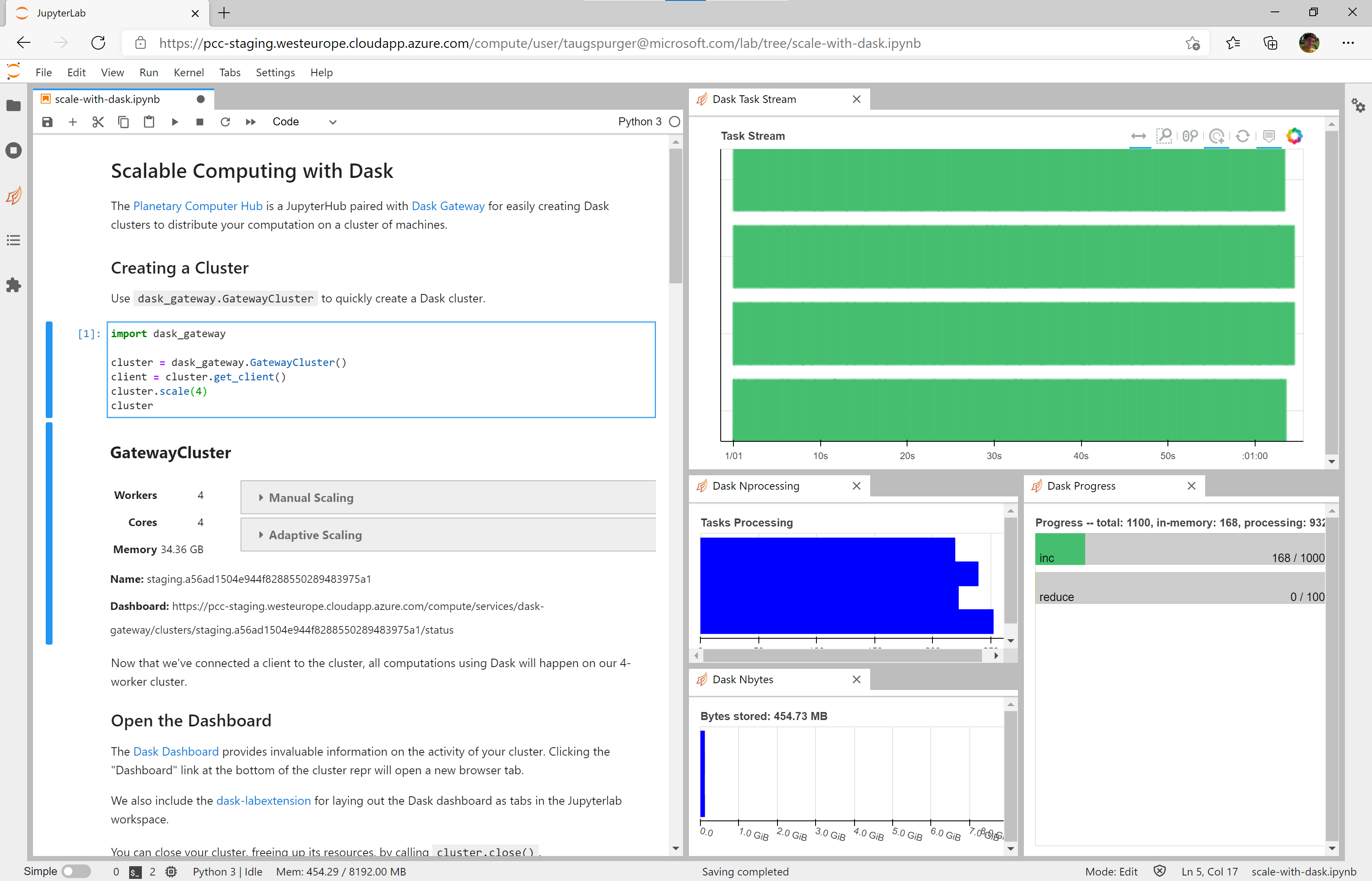The width and height of the screenshot is (1372, 881).
Task: Follow the Dask Dashboard link
Action: (176, 752)
